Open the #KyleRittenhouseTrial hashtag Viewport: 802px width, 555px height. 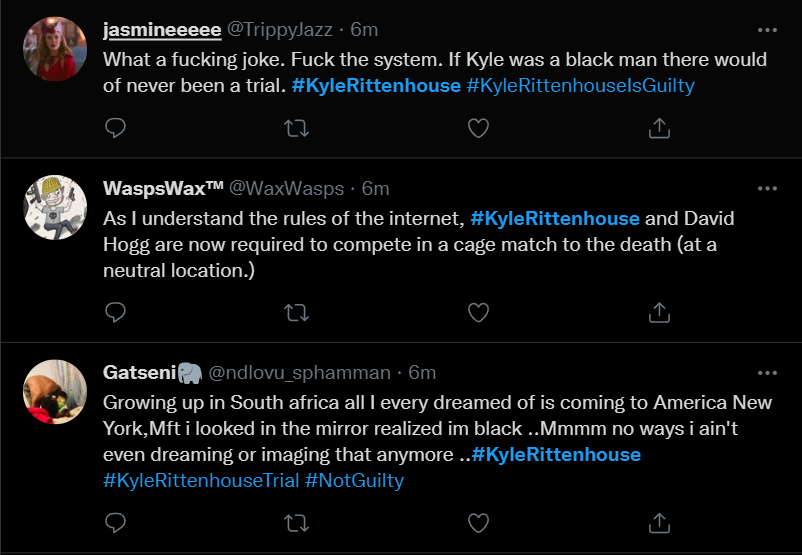click(201, 481)
